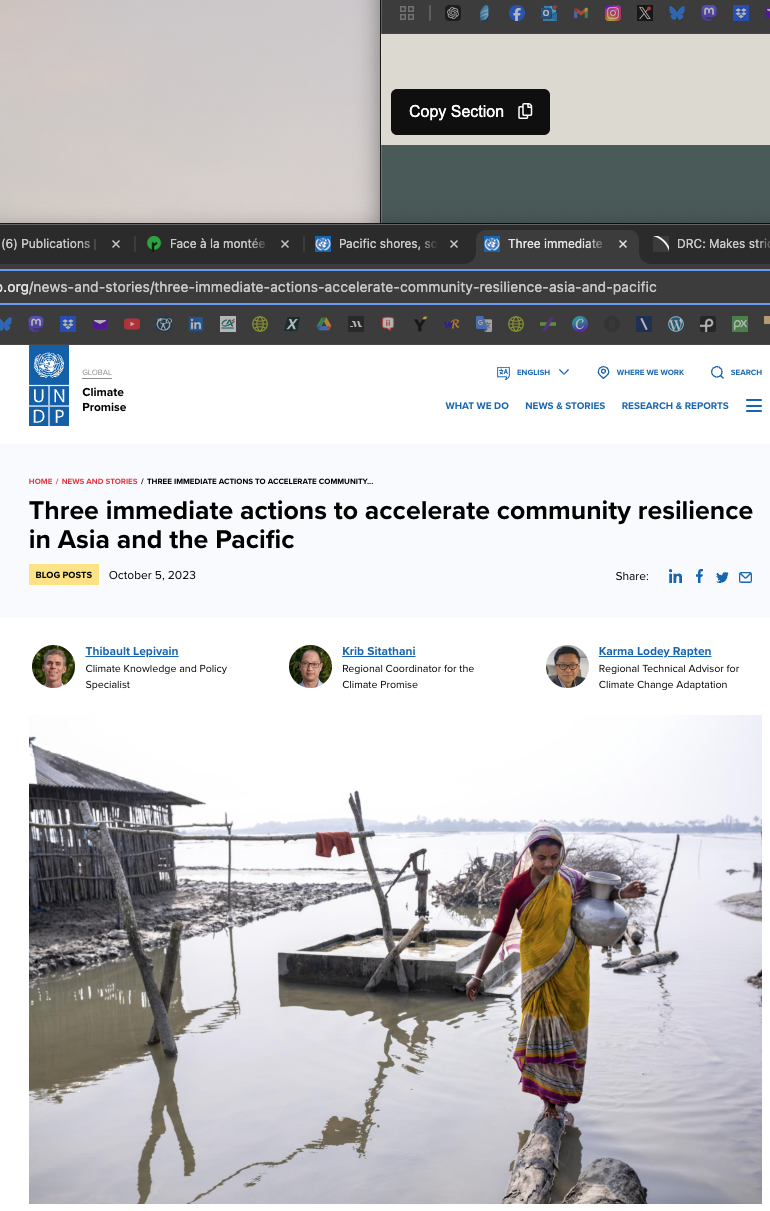Share the article on Facebook
Screen dimensions: 770x1211
pyautogui.click(x=700, y=576)
